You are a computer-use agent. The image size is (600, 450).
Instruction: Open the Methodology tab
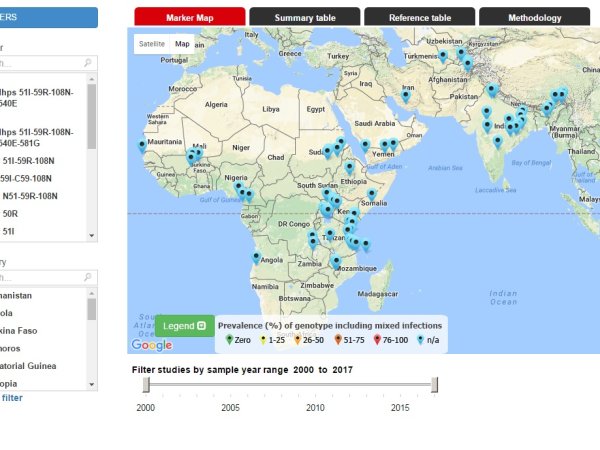click(534, 17)
